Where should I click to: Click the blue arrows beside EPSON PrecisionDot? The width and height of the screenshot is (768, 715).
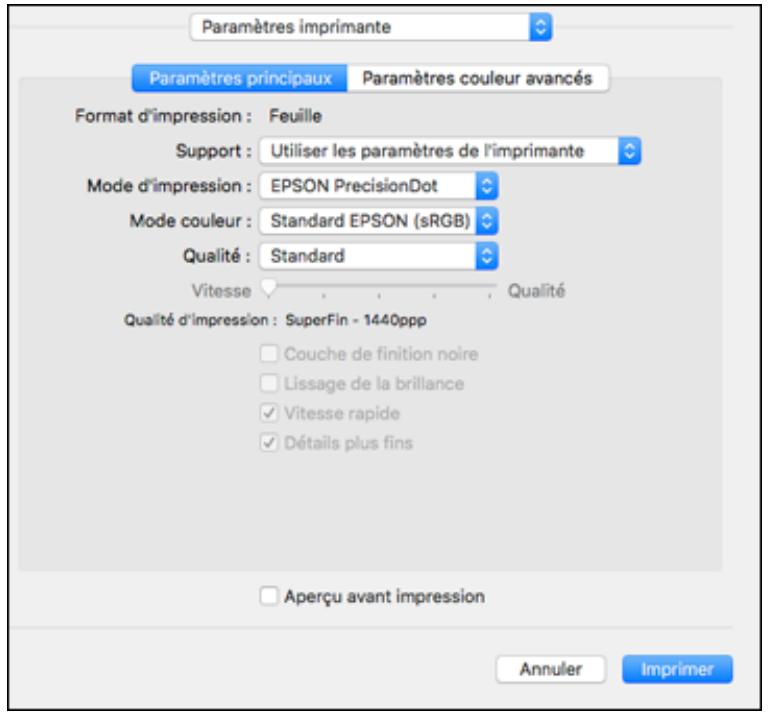(x=487, y=186)
